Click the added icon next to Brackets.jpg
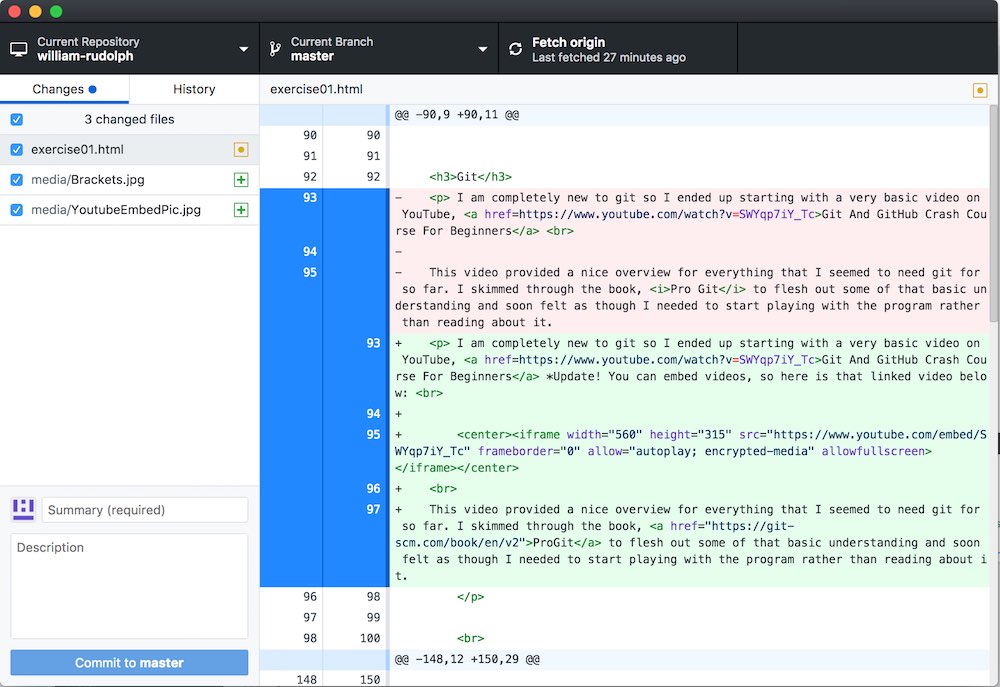Screen dimensions: 1000x687 tap(240, 180)
